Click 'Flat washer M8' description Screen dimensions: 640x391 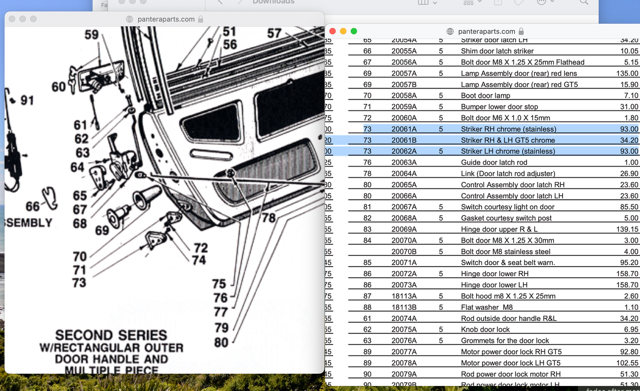(487, 307)
